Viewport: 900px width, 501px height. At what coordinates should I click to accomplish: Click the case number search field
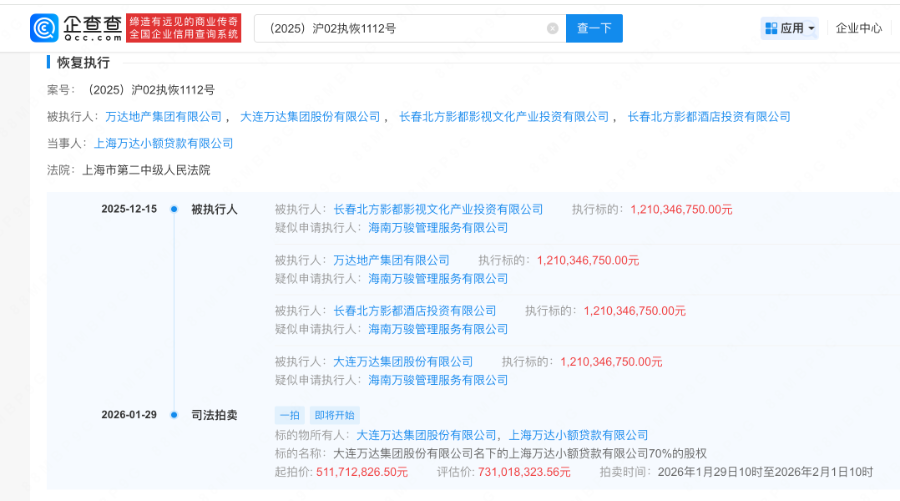tap(400, 29)
